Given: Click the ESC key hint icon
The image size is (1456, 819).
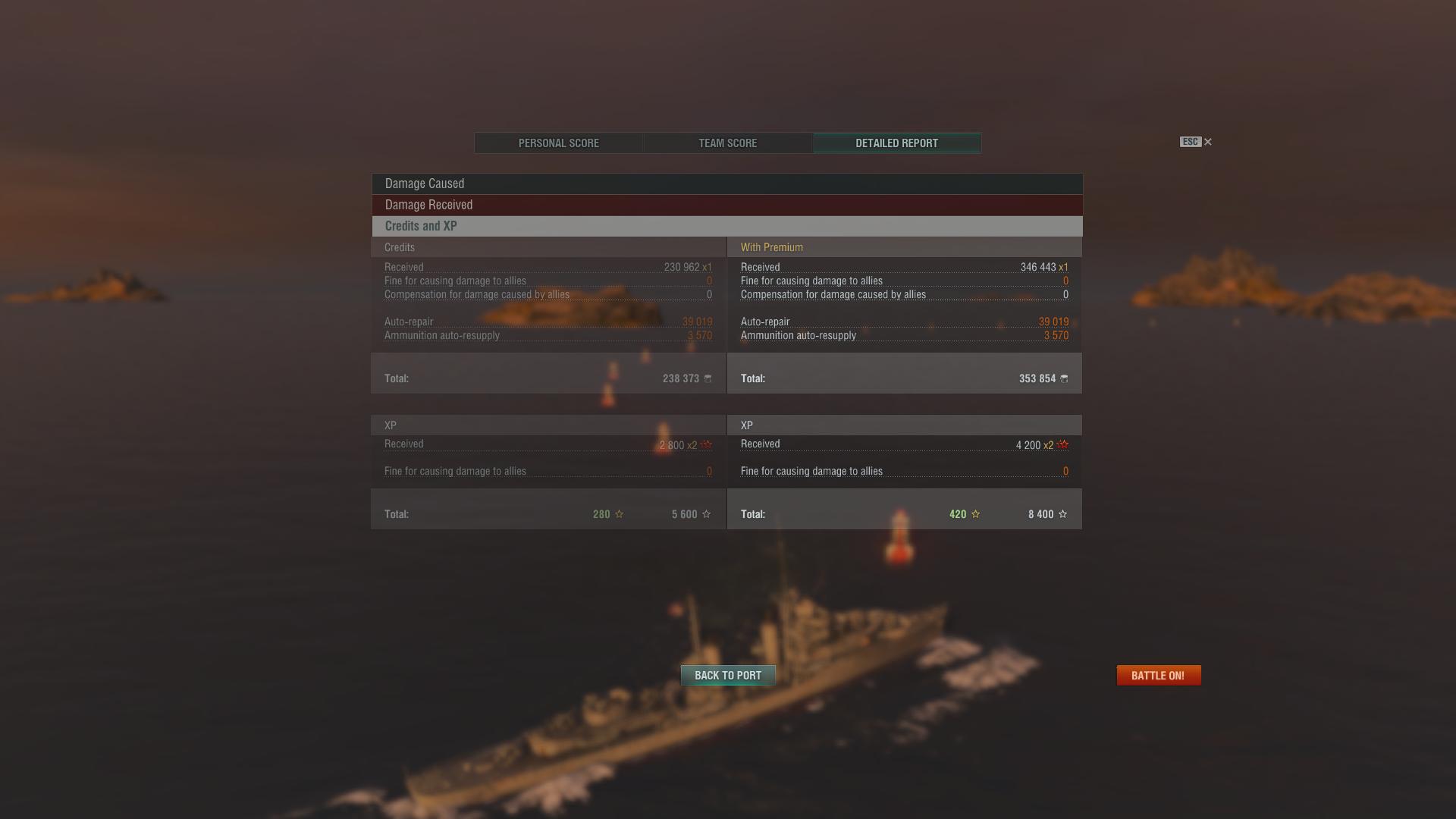Looking at the screenshot, I should pyautogui.click(x=1191, y=142).
